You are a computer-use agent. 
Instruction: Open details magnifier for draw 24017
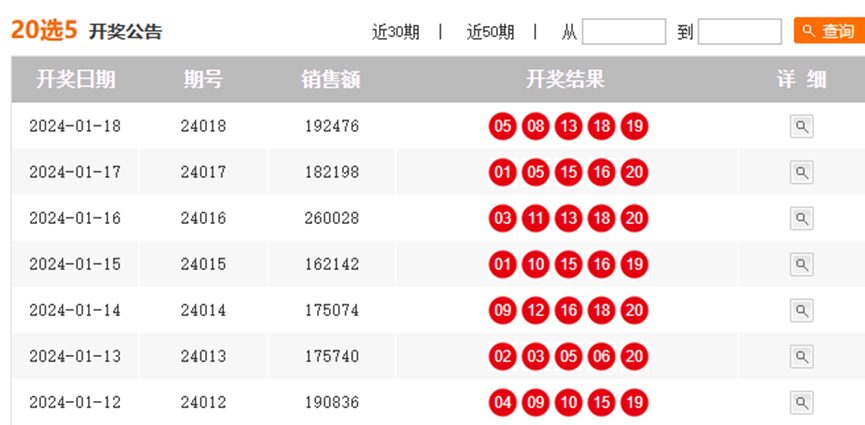coord(801,172)
